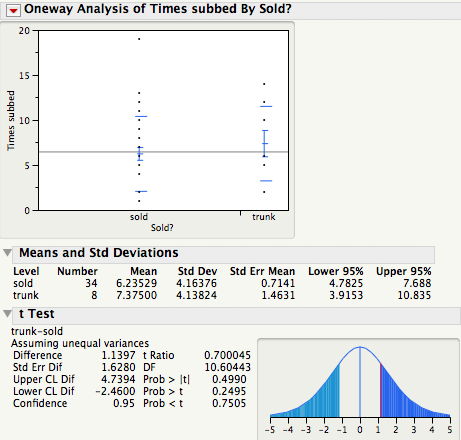Click the Sold? x-axis label
This screenshot has height=440, width=461.
[162, 228]
